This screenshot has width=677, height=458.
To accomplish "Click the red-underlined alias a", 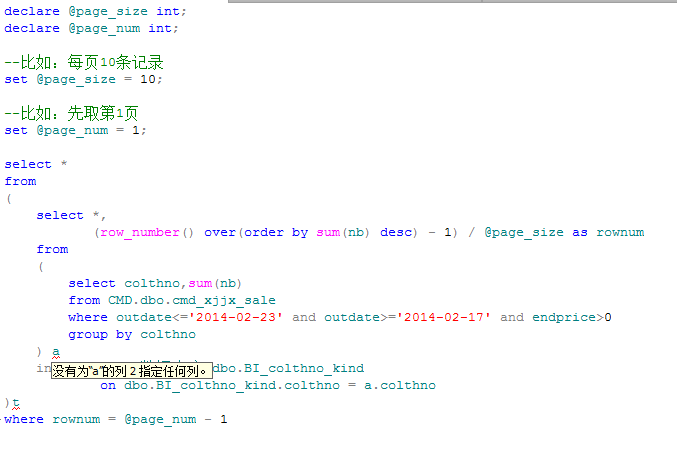I will click(x=56, y=352).
